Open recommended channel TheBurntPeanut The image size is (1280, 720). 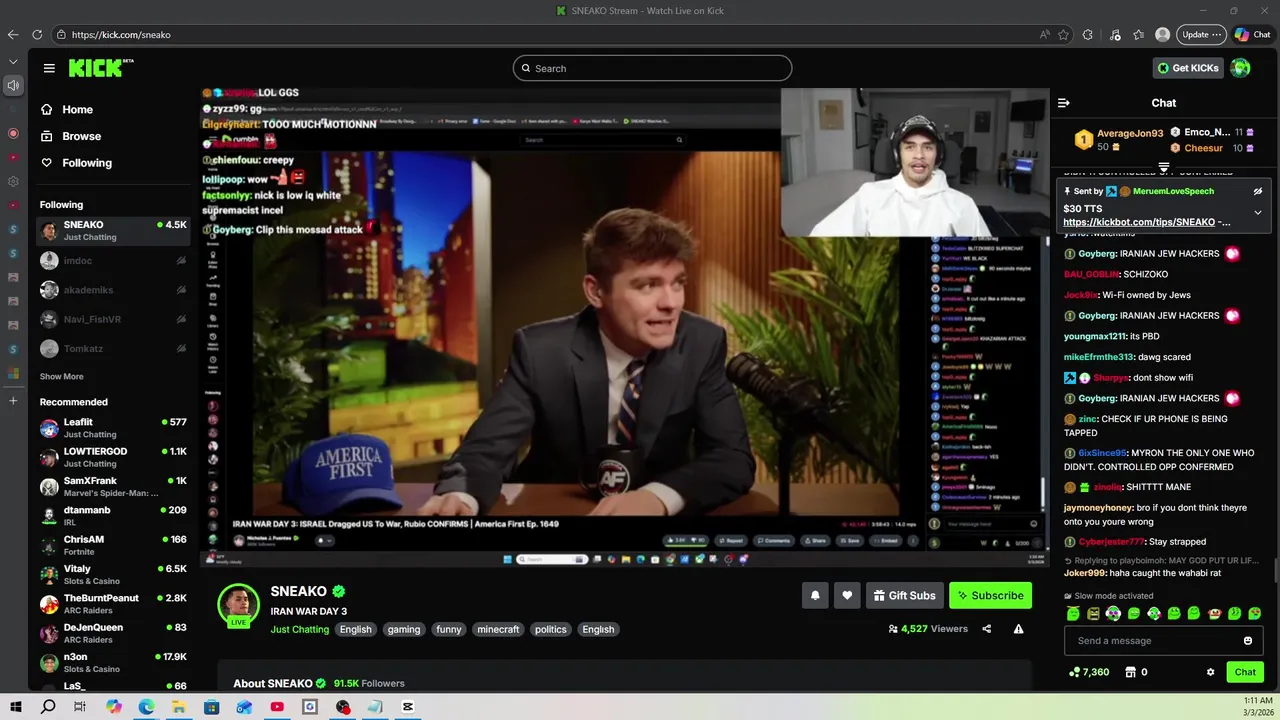pyautogui.click(x=113, y=604)
